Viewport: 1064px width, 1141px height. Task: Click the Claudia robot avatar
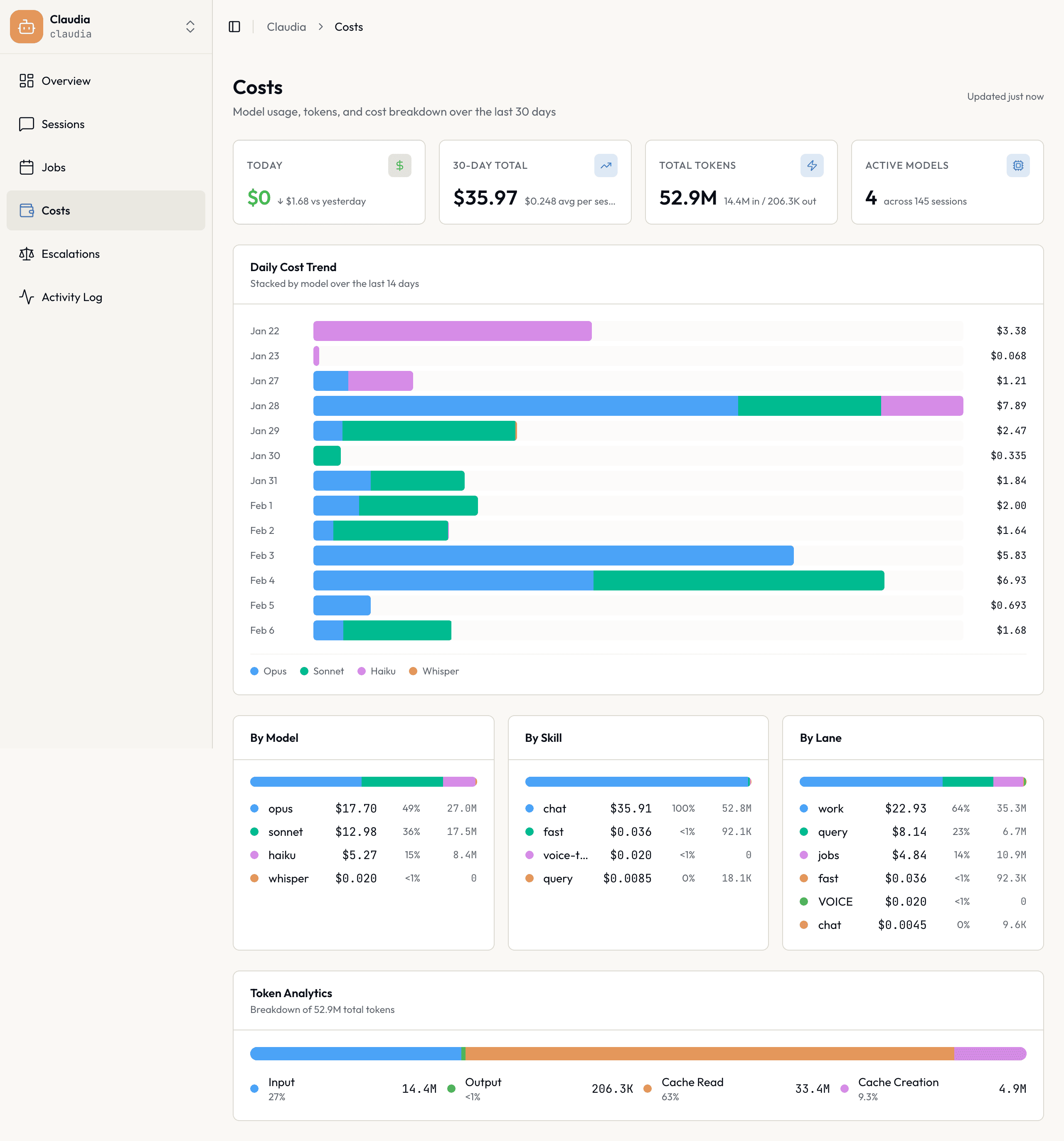(26, 26)
